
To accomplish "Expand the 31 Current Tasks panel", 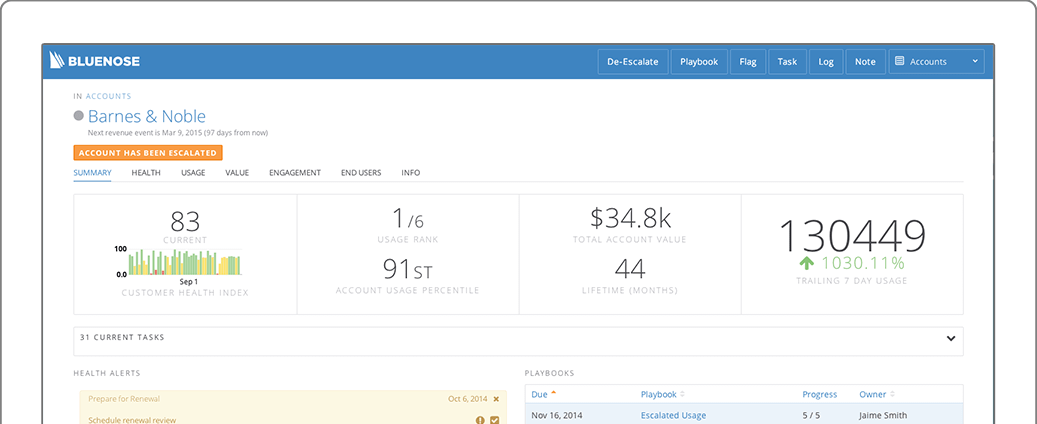I will pyautogui.click(x=951, y=338).
